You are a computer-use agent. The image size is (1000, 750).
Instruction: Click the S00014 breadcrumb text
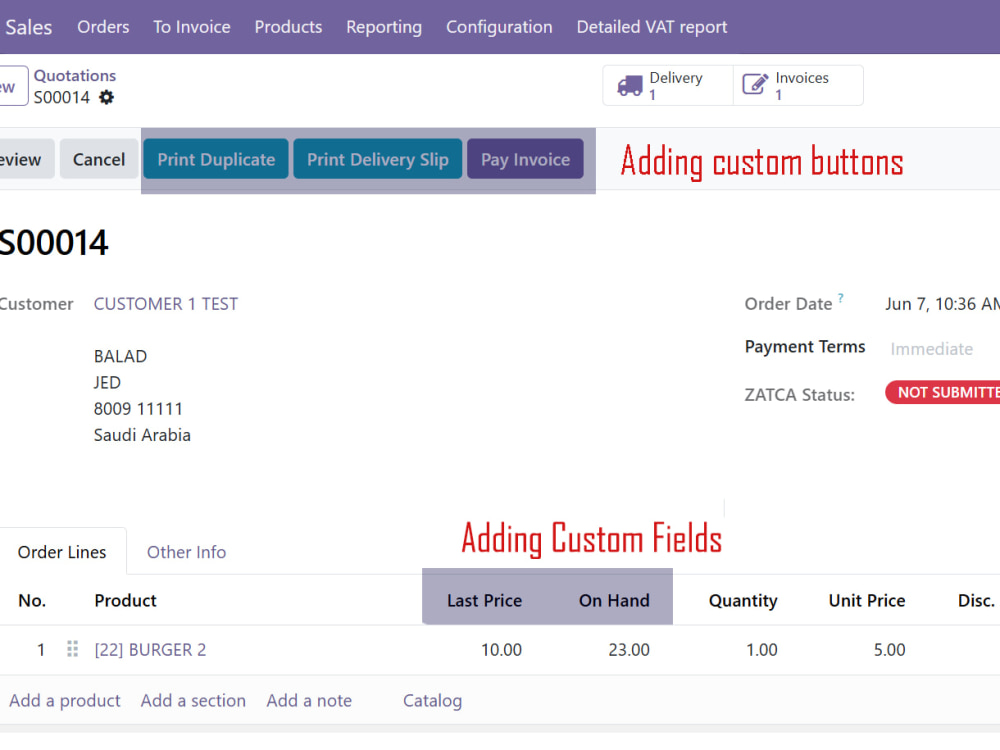62,97
